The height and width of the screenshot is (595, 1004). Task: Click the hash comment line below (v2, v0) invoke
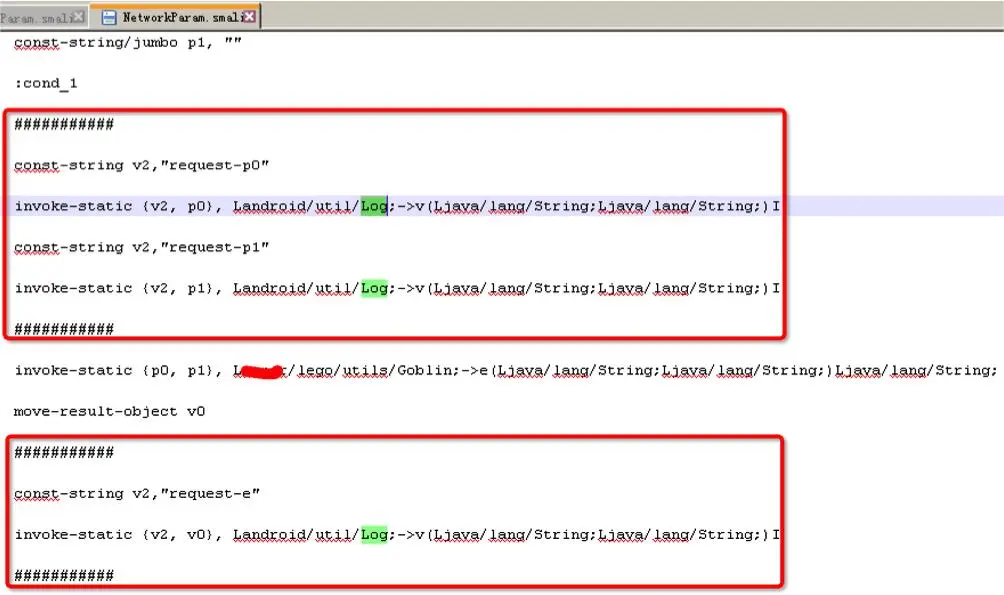(64, 575)
